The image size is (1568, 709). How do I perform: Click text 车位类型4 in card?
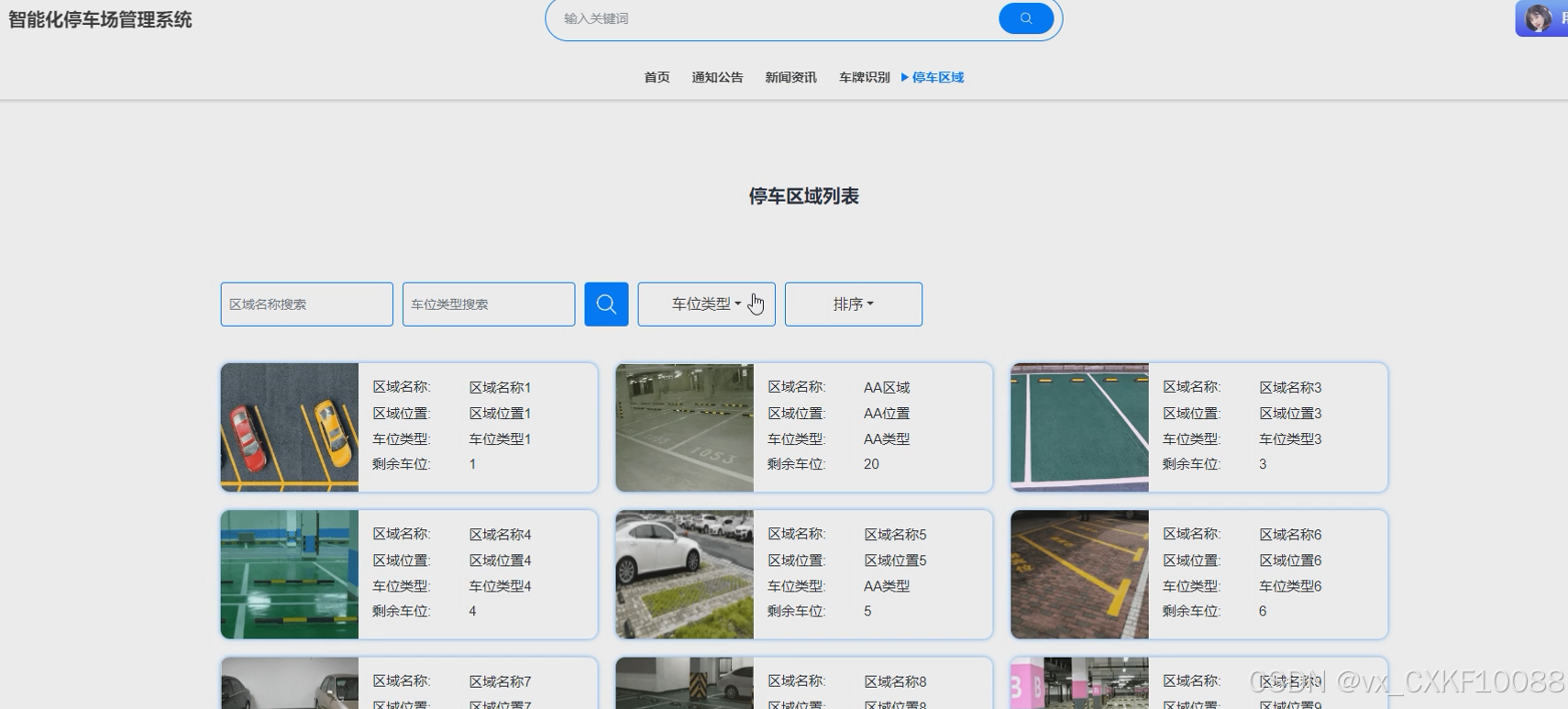click(500, 585)
